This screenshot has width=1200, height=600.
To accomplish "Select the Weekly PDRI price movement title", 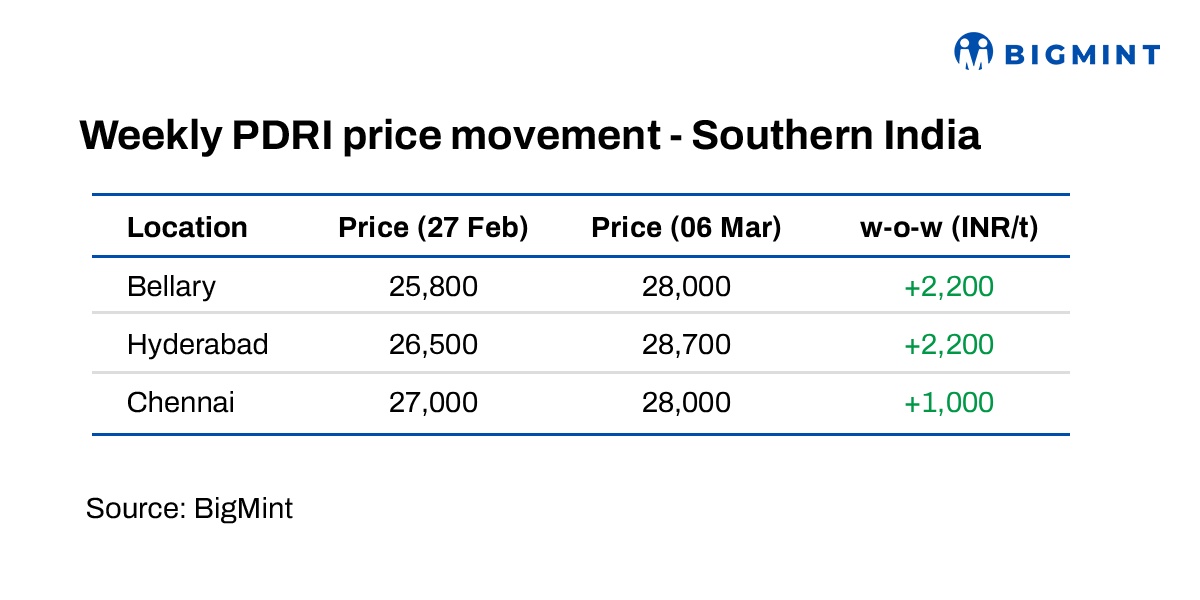I will [x=530, y=136].
